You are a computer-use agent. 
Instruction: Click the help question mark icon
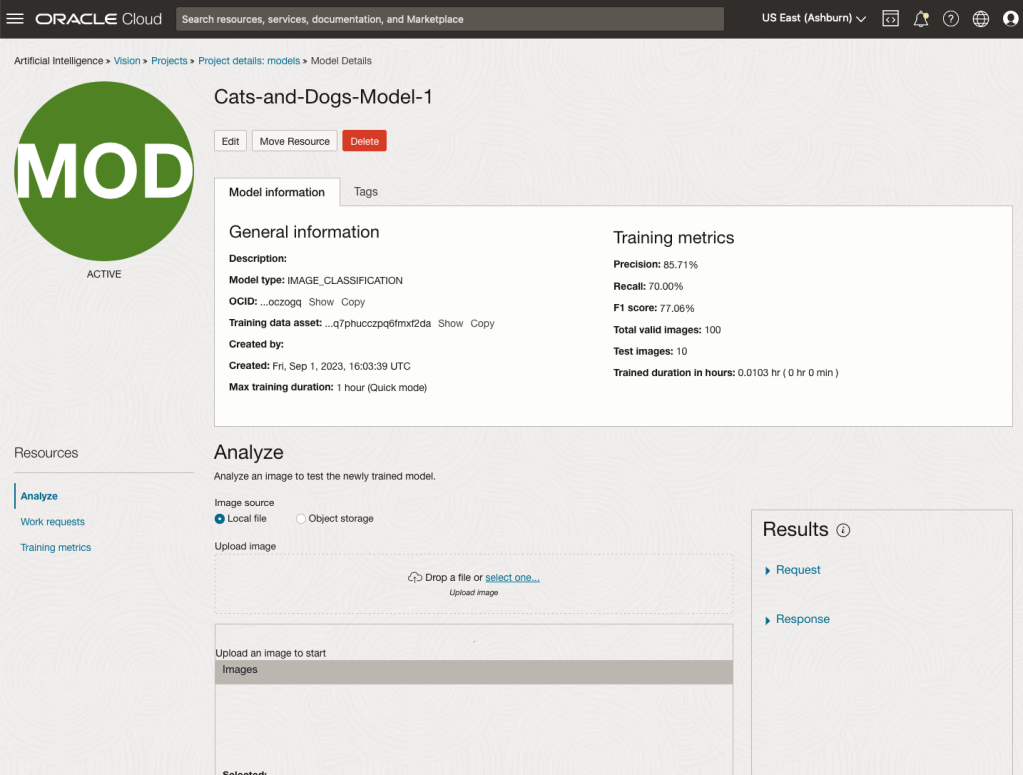pyautogui.click(x=951, y=19)
